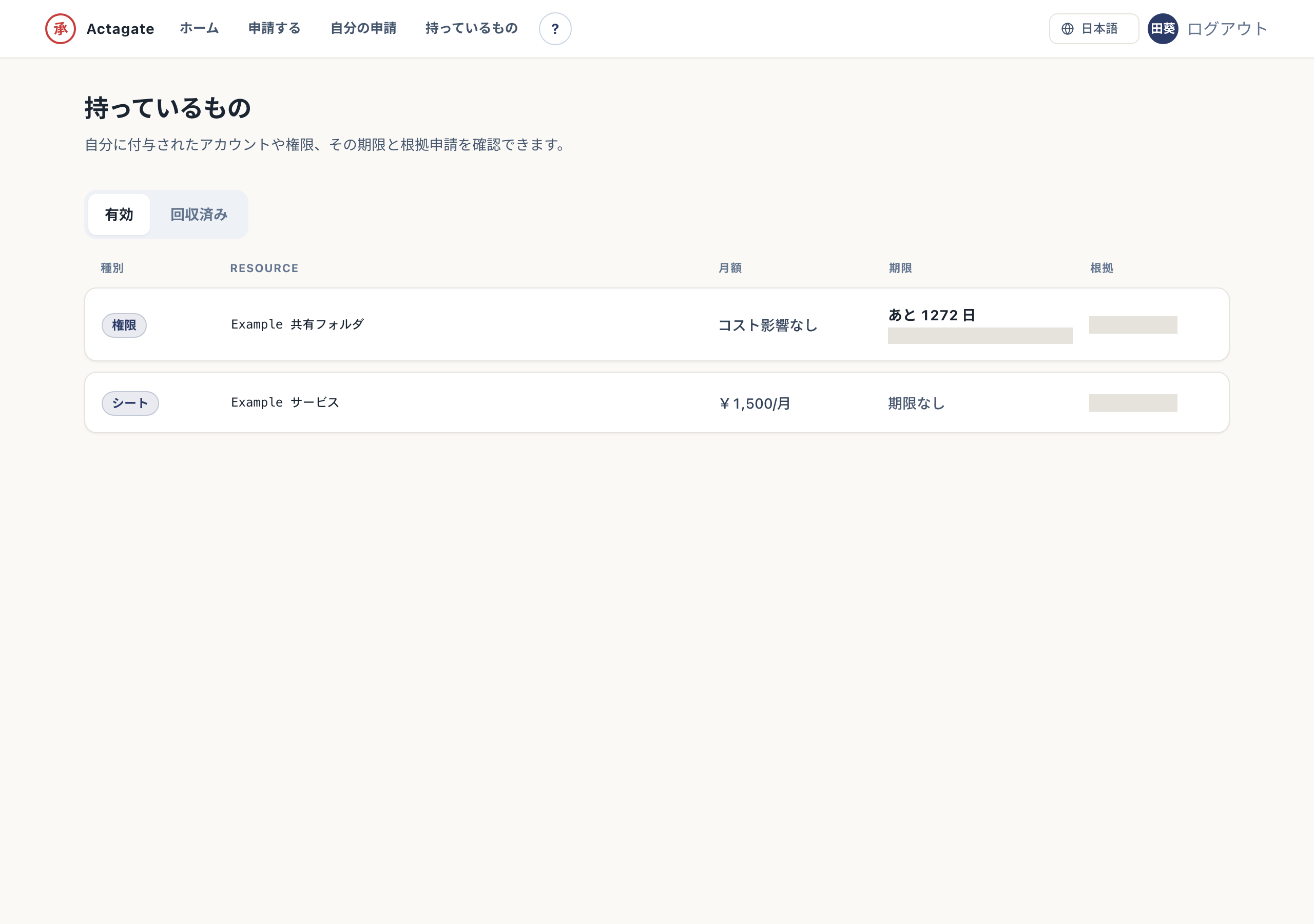Screen dimensions: 1314x924
Task: Switch to the 回収済み tab
Action: 199,215
